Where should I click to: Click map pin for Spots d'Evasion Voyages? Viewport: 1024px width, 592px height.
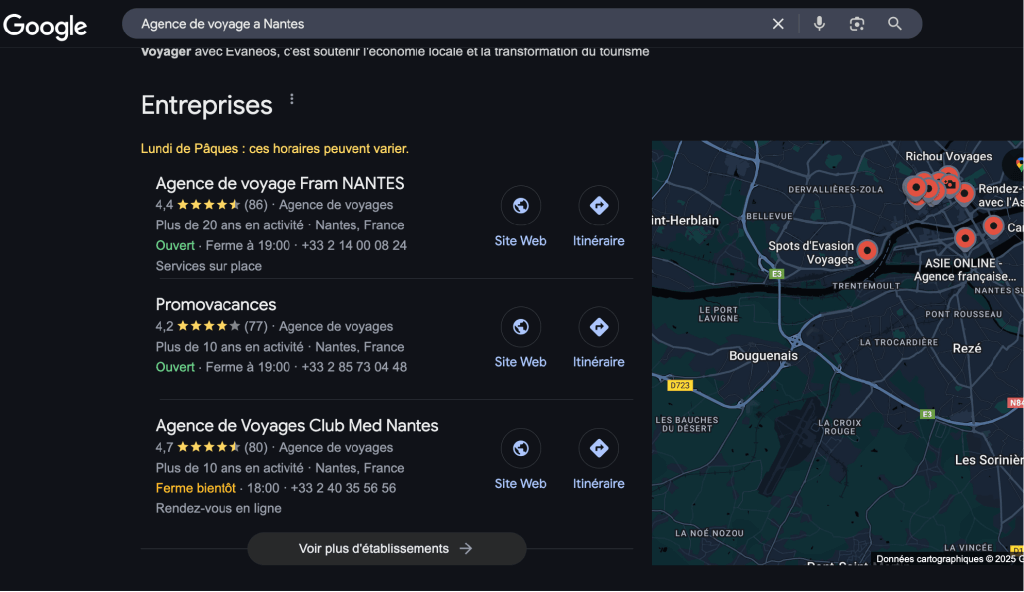click(867, 250)
